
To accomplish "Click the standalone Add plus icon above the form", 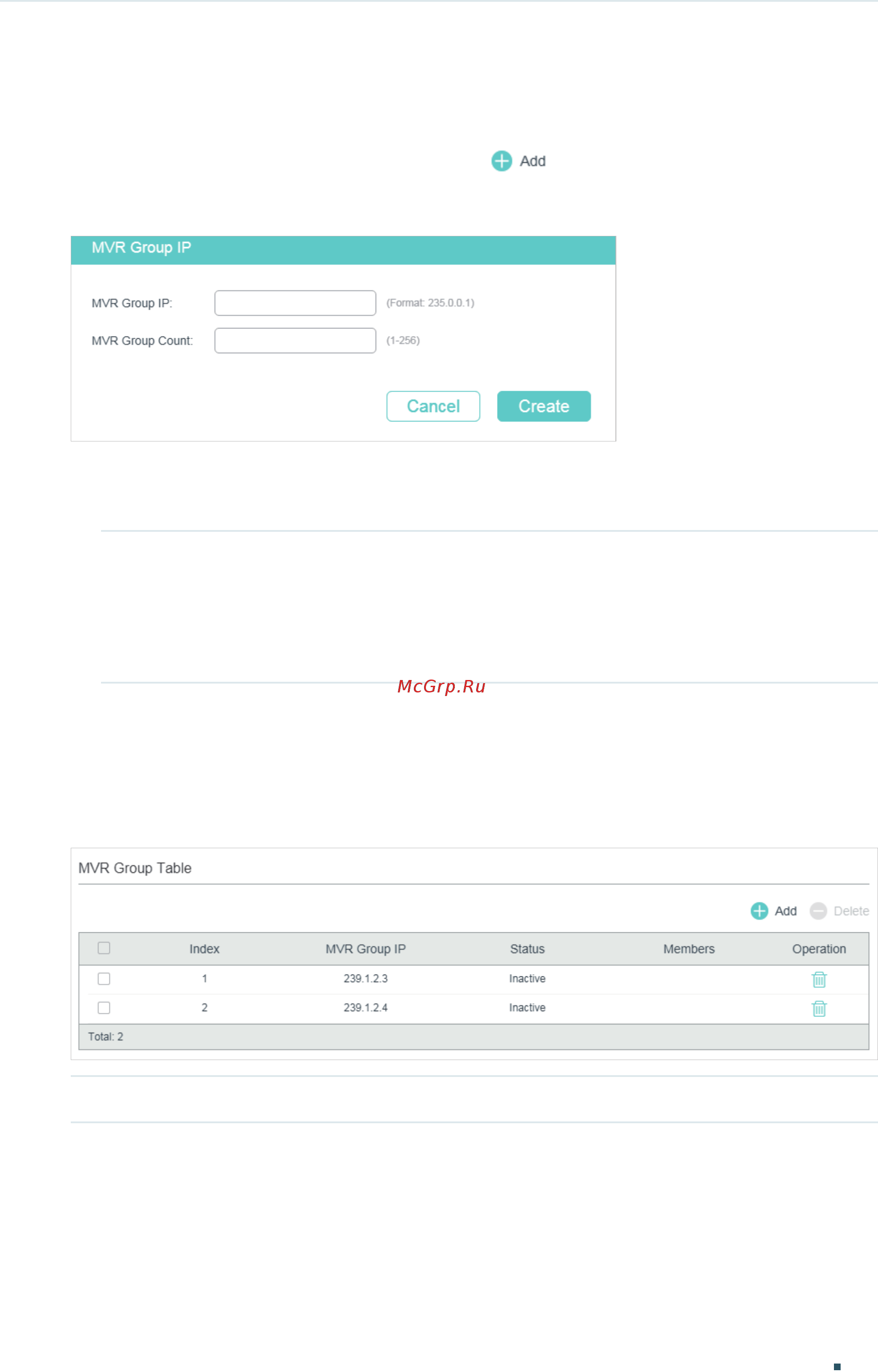I will pos(502,161).
